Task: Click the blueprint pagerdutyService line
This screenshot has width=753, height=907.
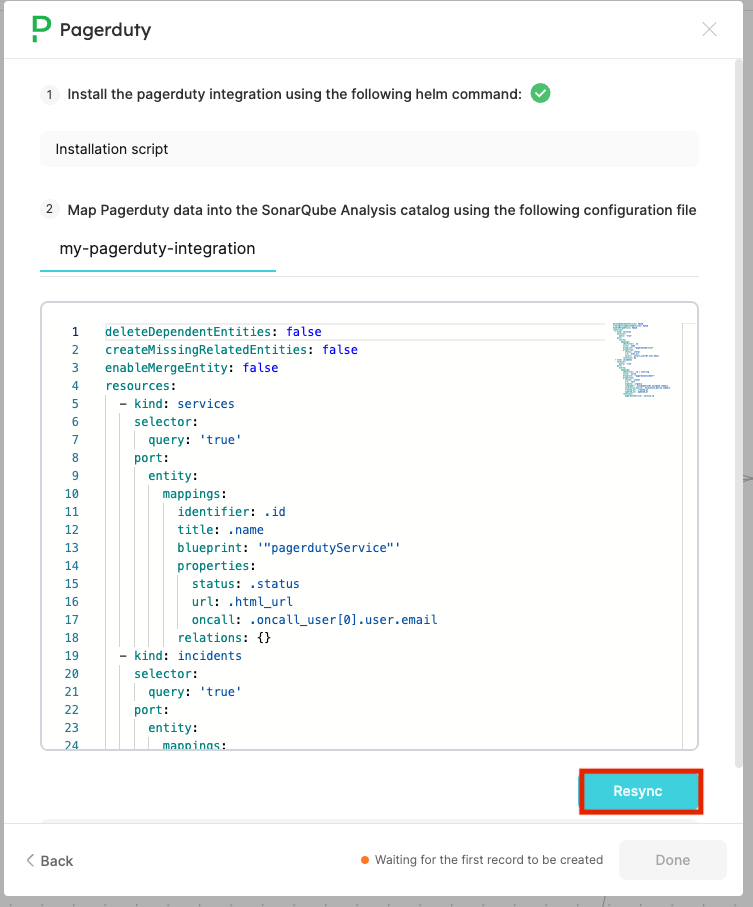Action: [x=289, y=547]
